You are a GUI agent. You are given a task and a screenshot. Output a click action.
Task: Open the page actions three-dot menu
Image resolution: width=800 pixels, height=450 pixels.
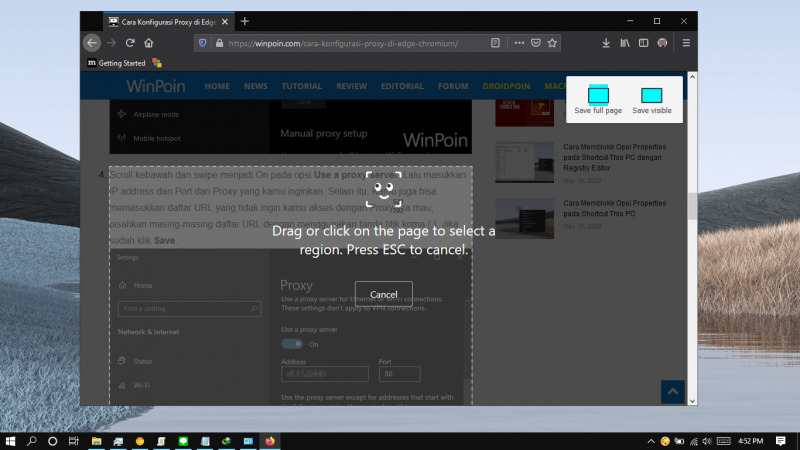(519, 43)
